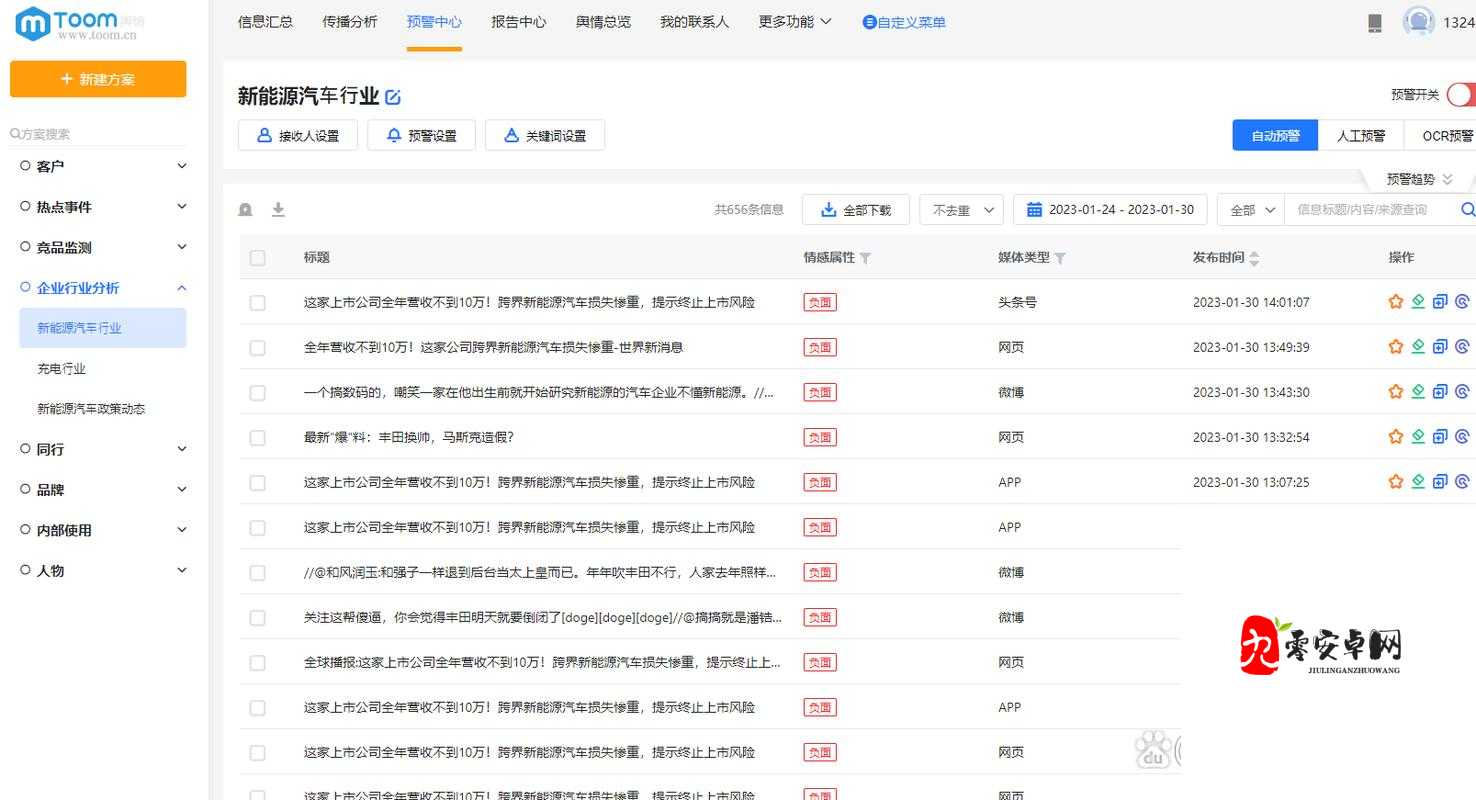
Task: Click the eraser icon on the first row
Action: [x=1417, y=301]
